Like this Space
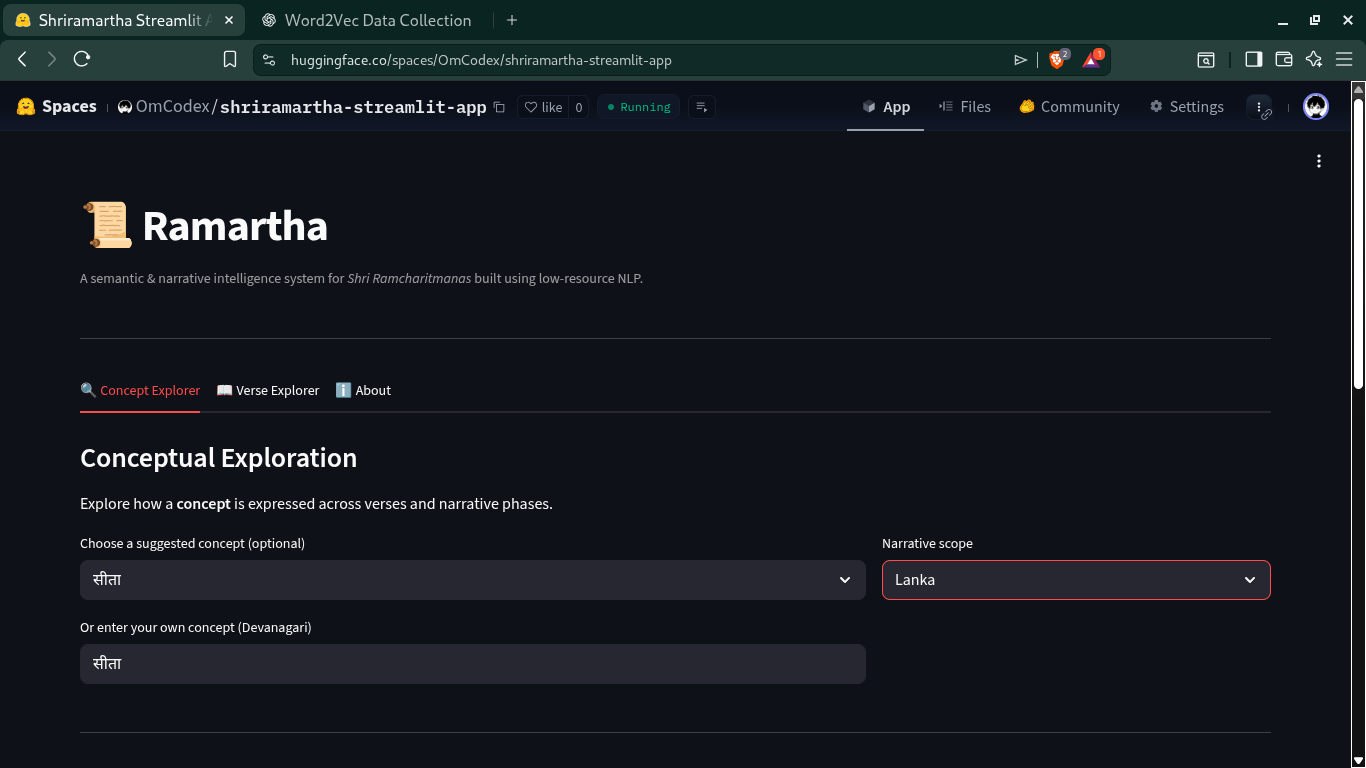Viewport: 1366px width, 768px height. [x=544, y=107]
